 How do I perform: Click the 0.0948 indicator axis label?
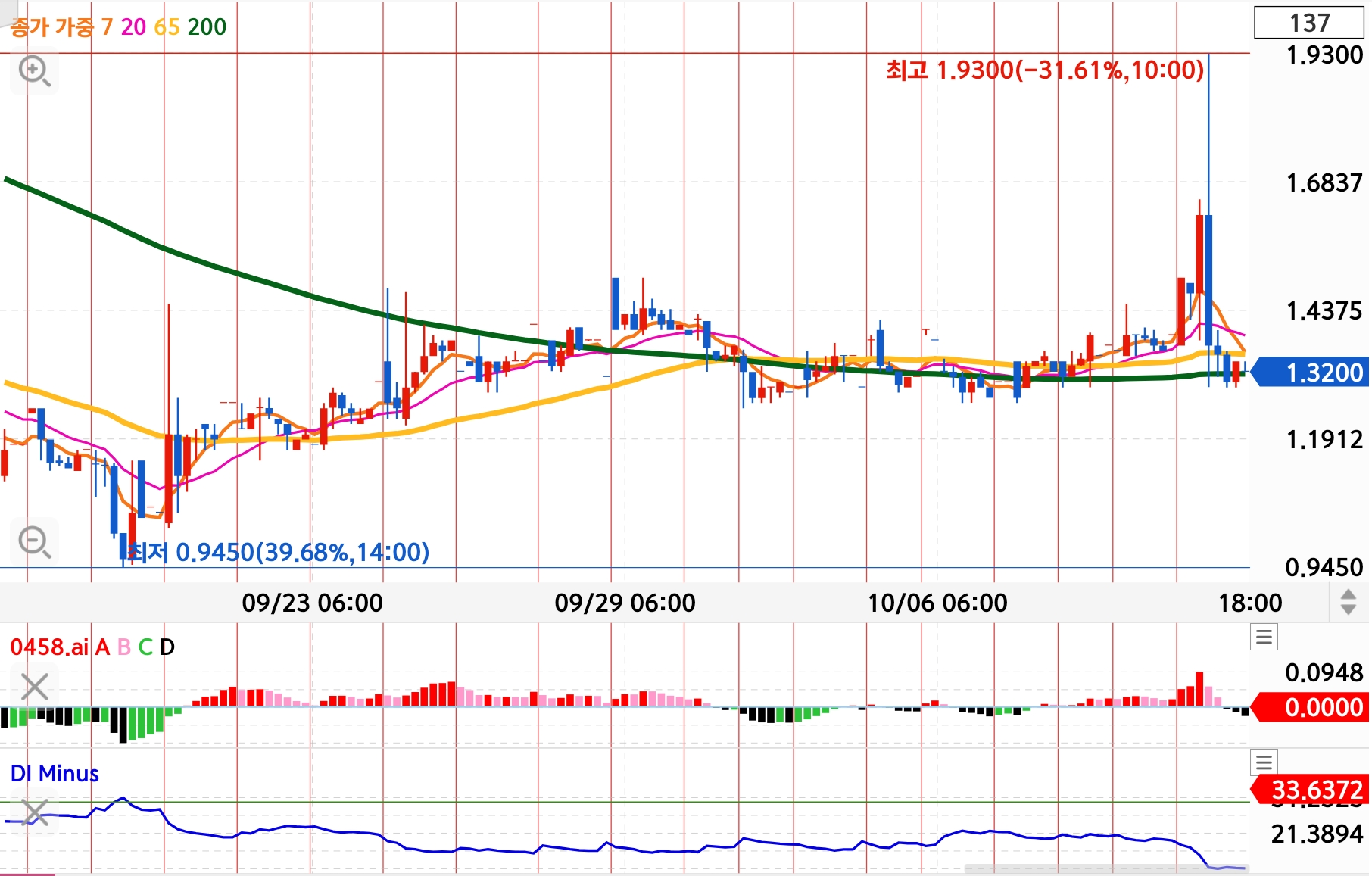coord(1324,672)
